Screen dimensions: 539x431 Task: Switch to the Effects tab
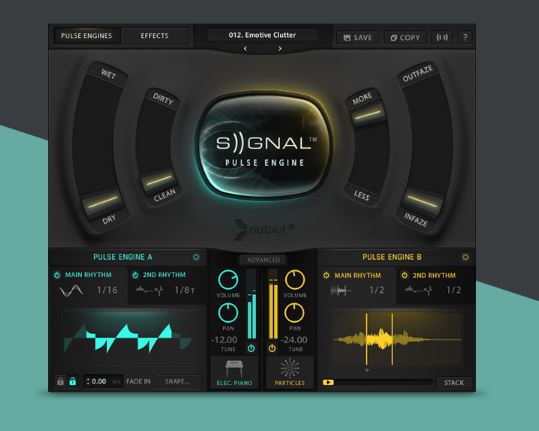click(x=155, y=36)
